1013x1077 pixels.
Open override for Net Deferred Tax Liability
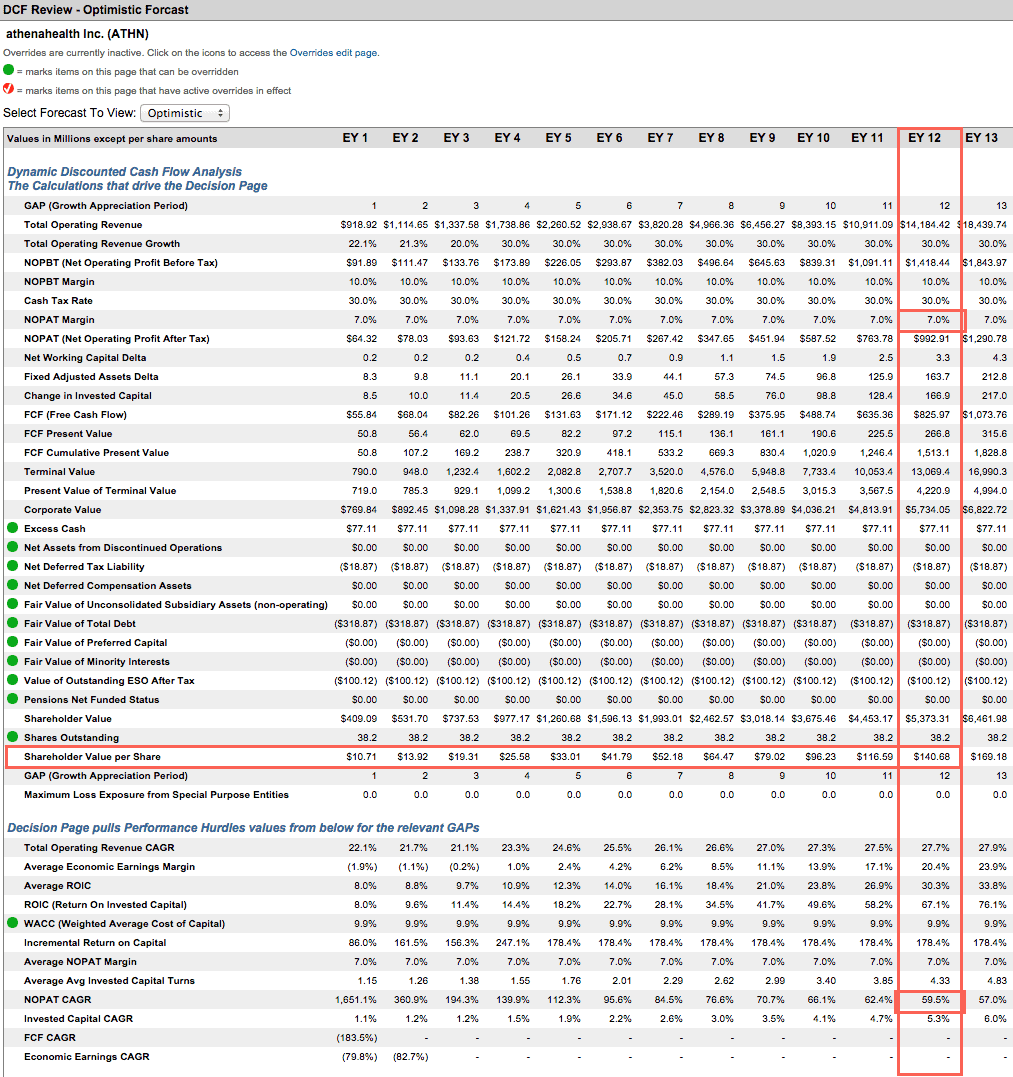pos(12,566)
